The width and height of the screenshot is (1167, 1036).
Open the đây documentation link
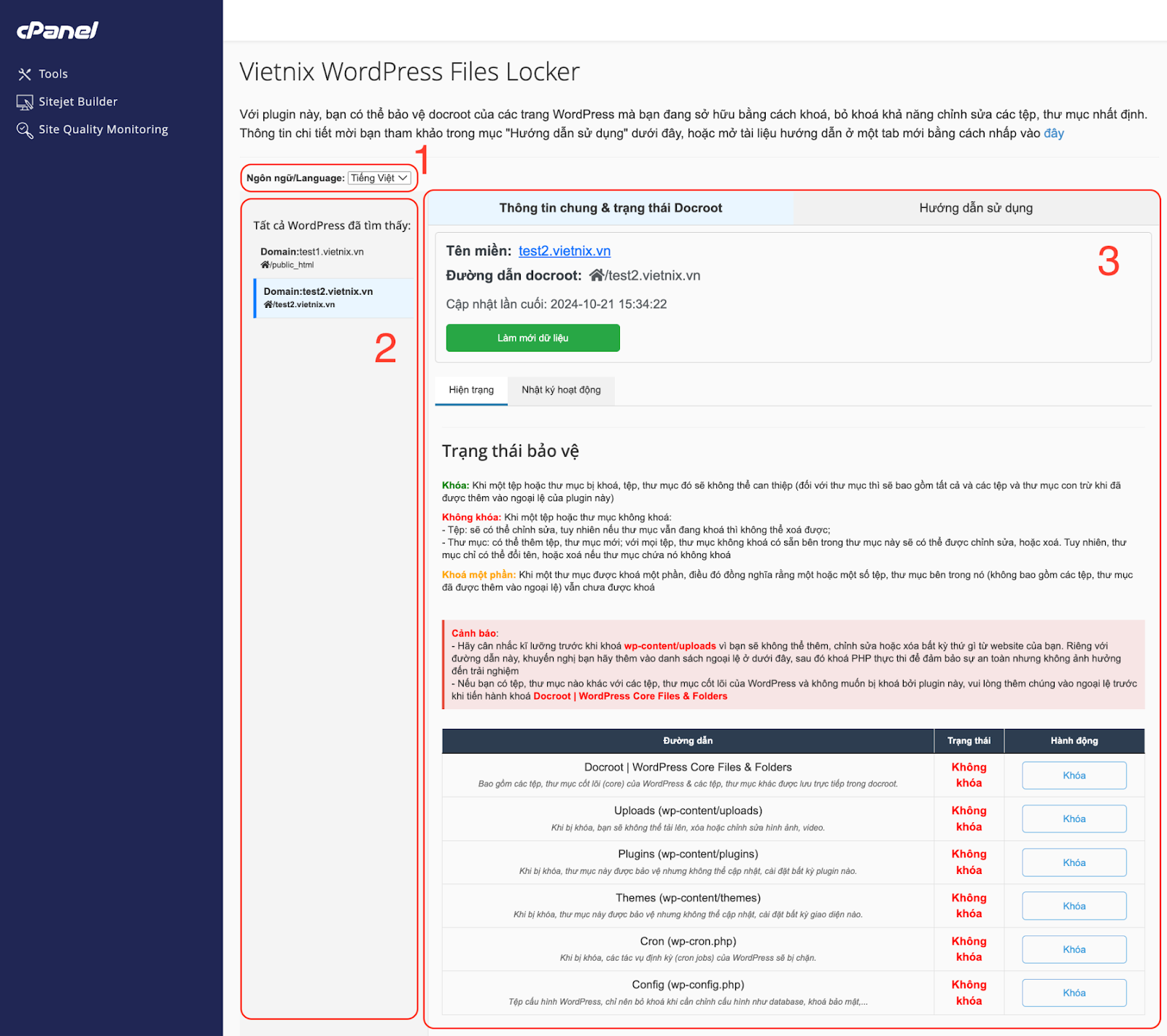point(1054,133)
